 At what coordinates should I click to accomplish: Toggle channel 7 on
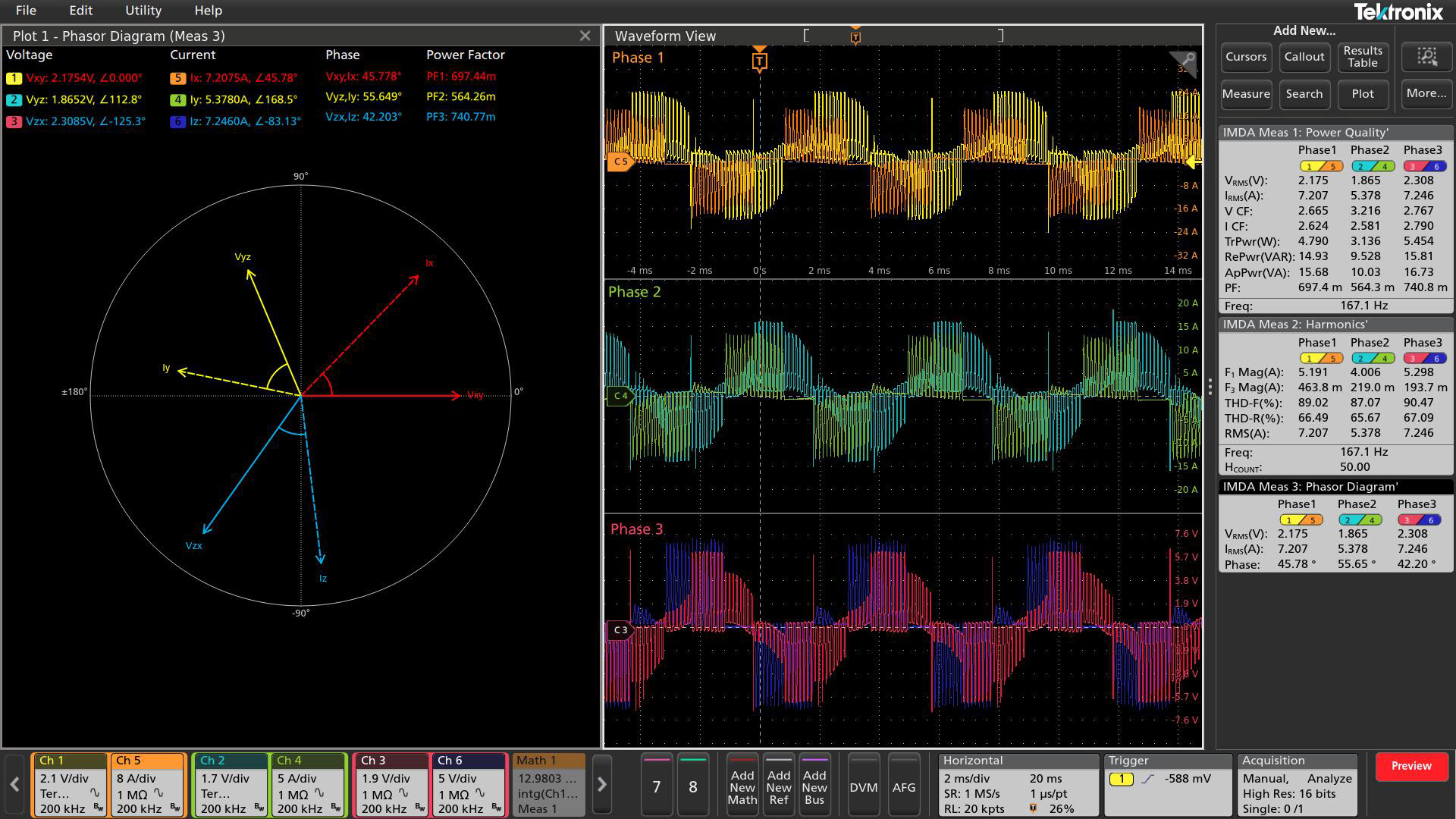pos(657,786)
